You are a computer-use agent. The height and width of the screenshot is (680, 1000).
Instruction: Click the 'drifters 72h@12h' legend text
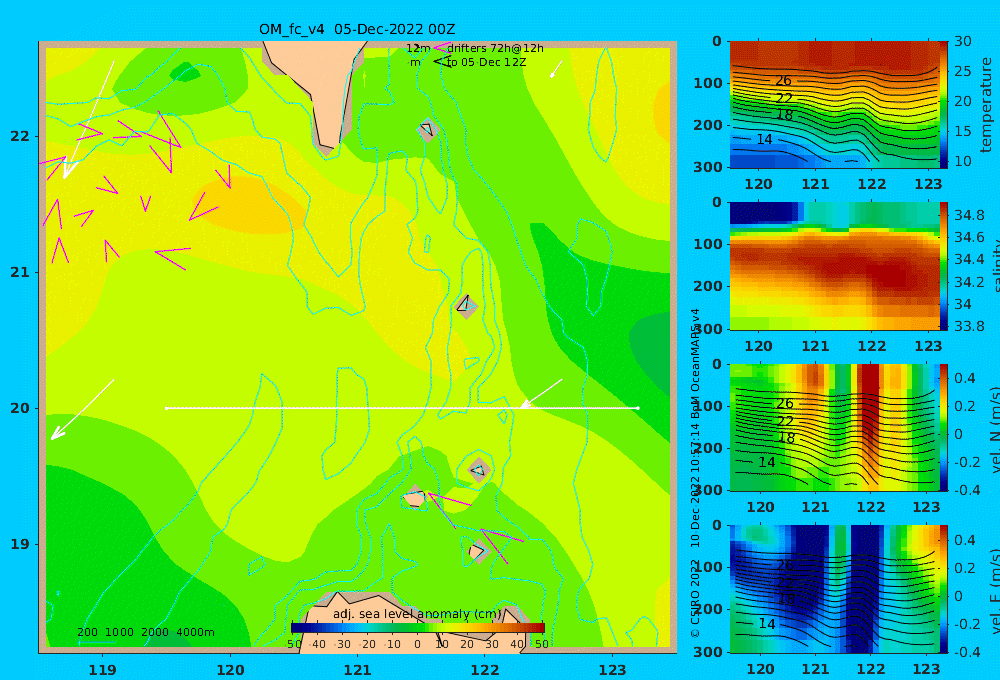point(495,48)
